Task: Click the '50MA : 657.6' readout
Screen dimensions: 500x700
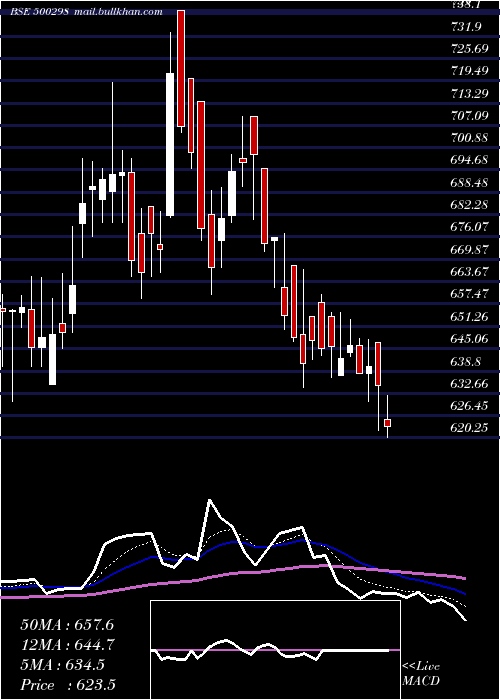Action: [x=67, y=625]
